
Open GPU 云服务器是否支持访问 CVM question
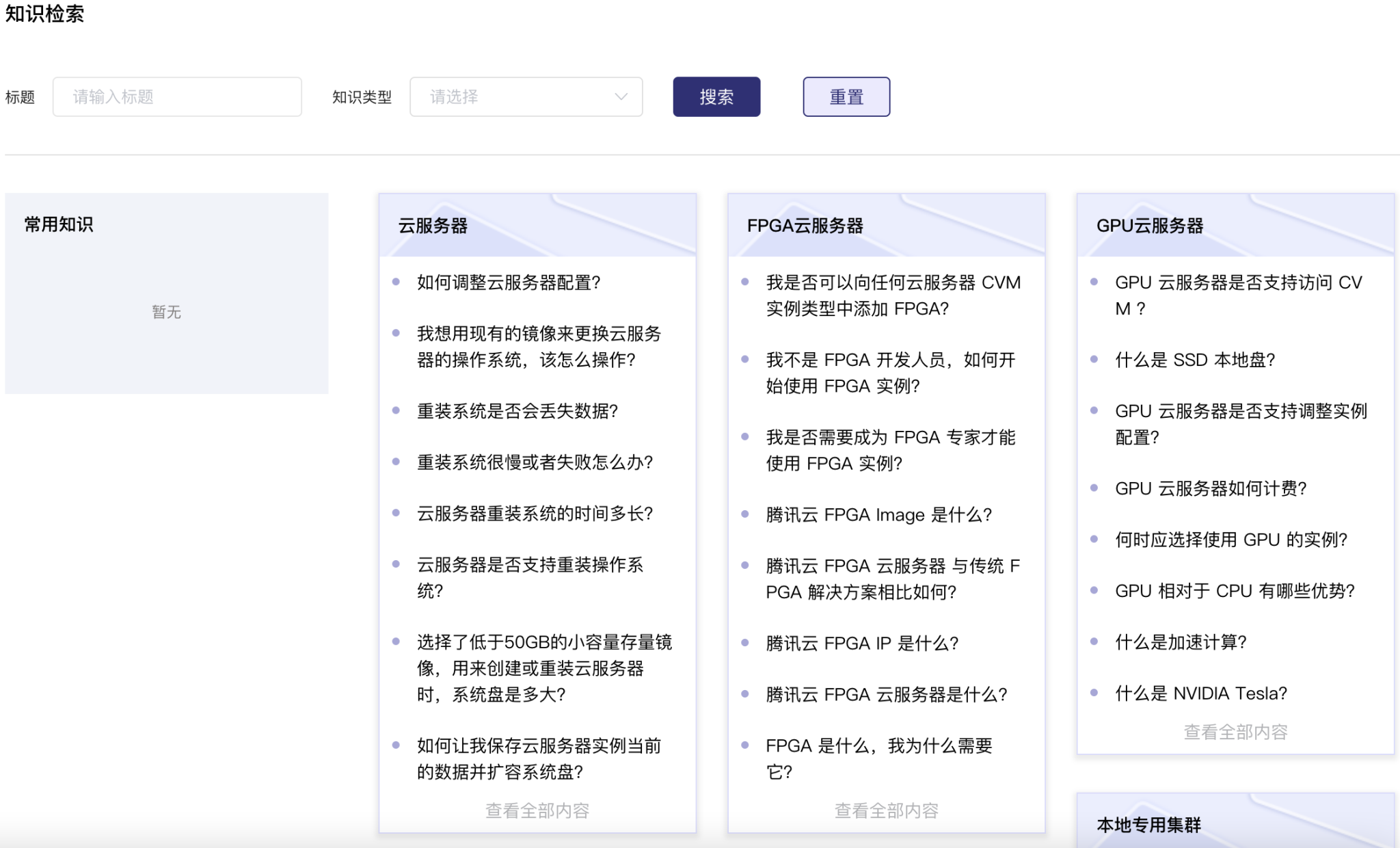tap(1239, 295)
